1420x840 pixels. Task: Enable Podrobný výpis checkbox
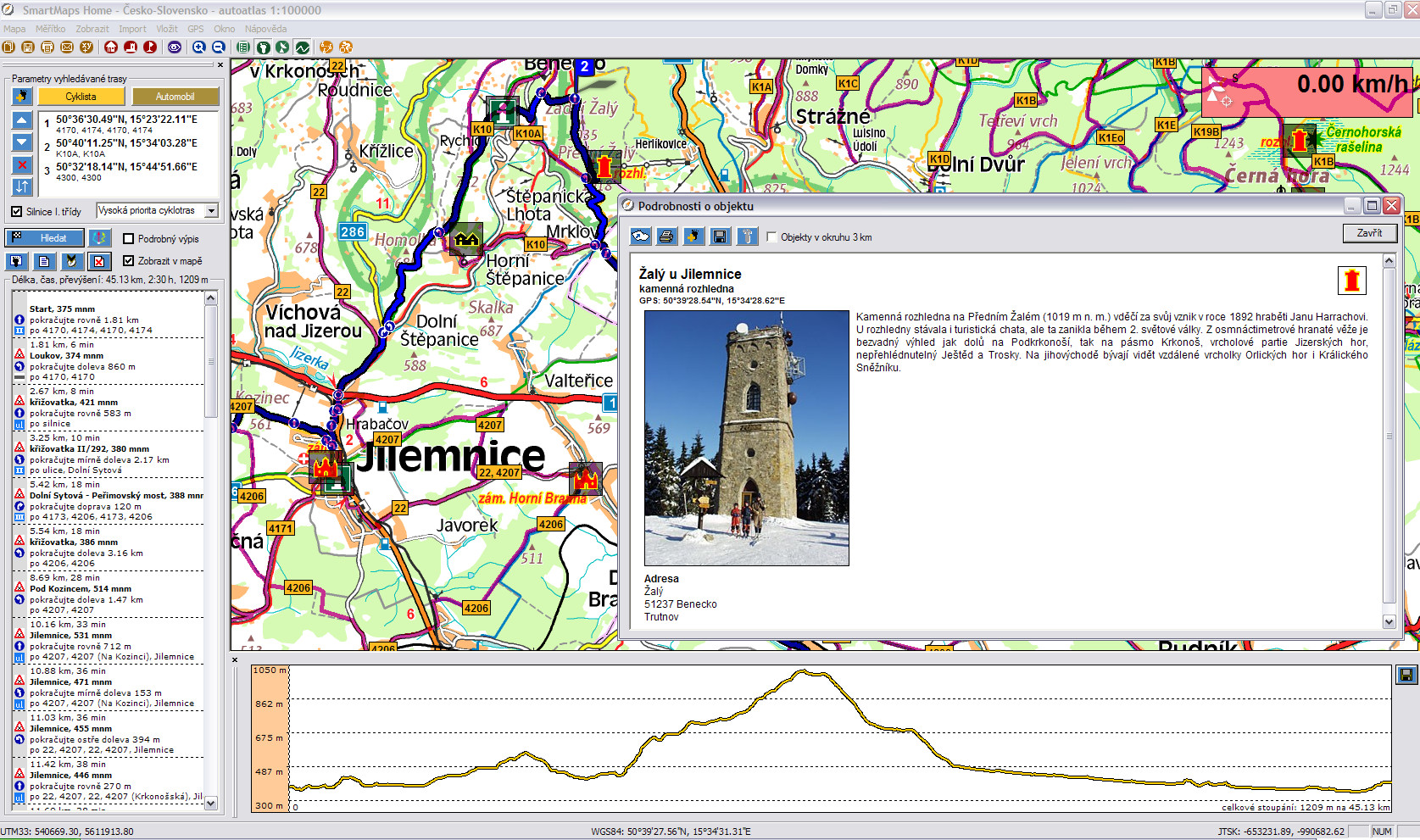(129, 239)
